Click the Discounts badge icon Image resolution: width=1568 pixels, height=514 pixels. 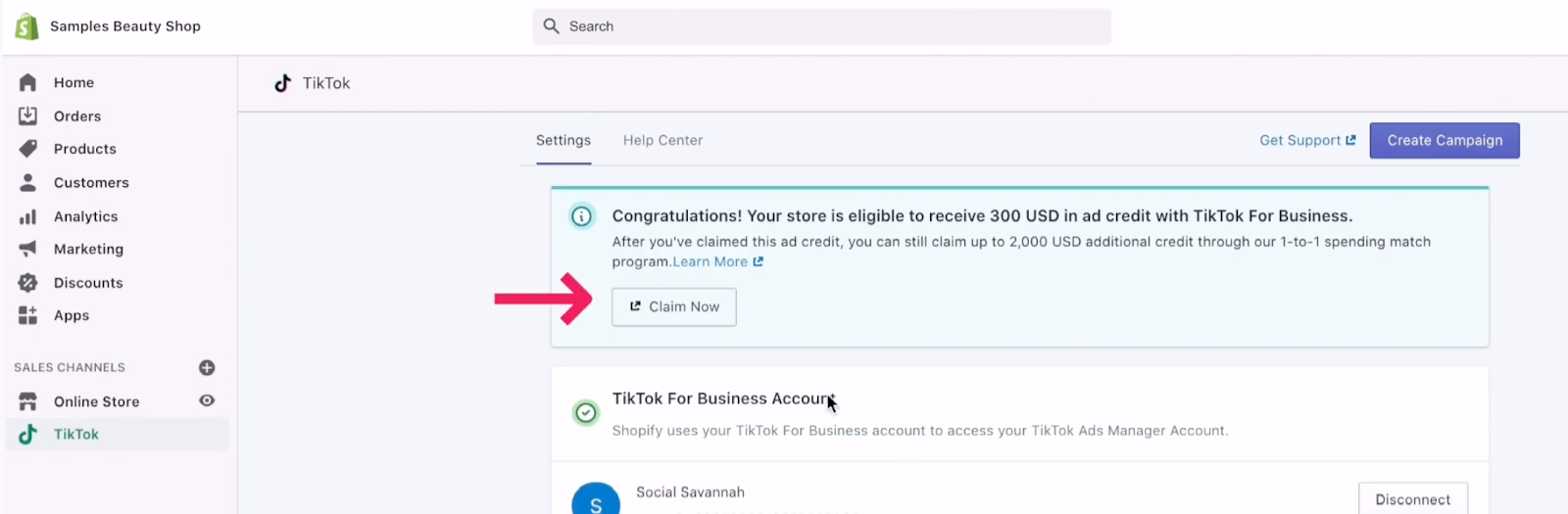[x=27, y=283]
